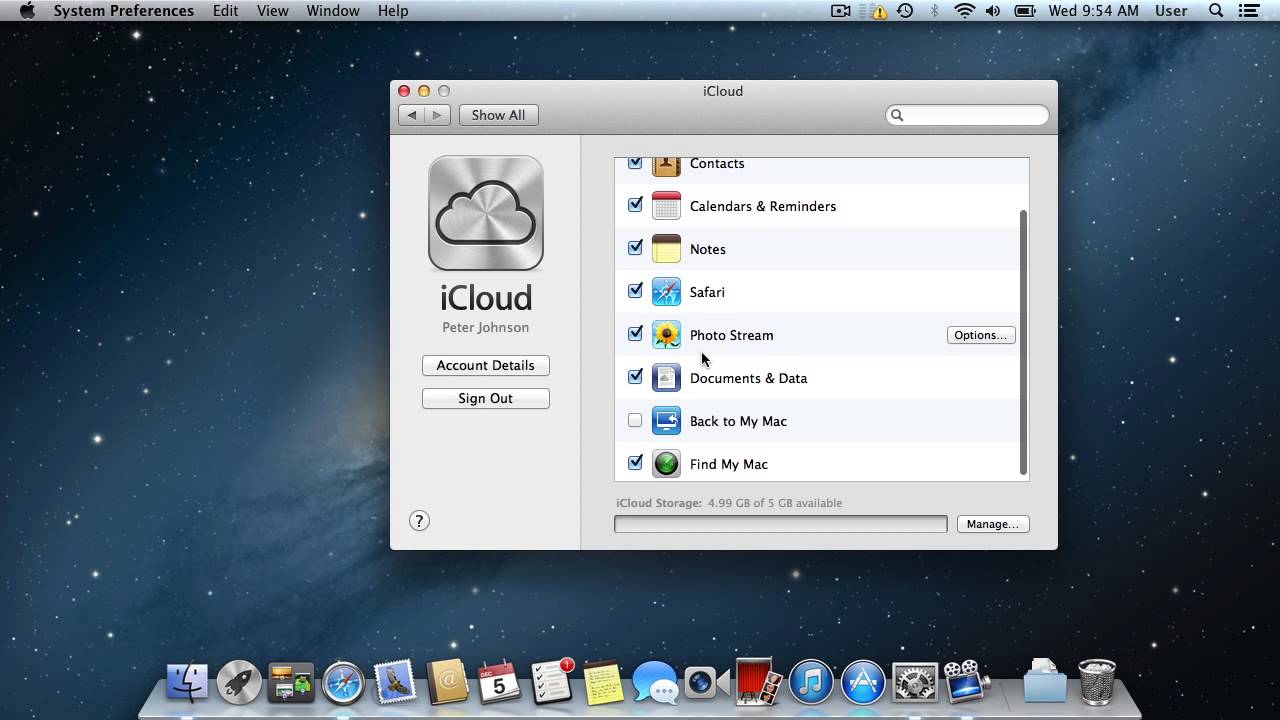Launch FaceTime camera icon in Dock
The height and width of the screenshot is (720, 1280).
point(707,683)
